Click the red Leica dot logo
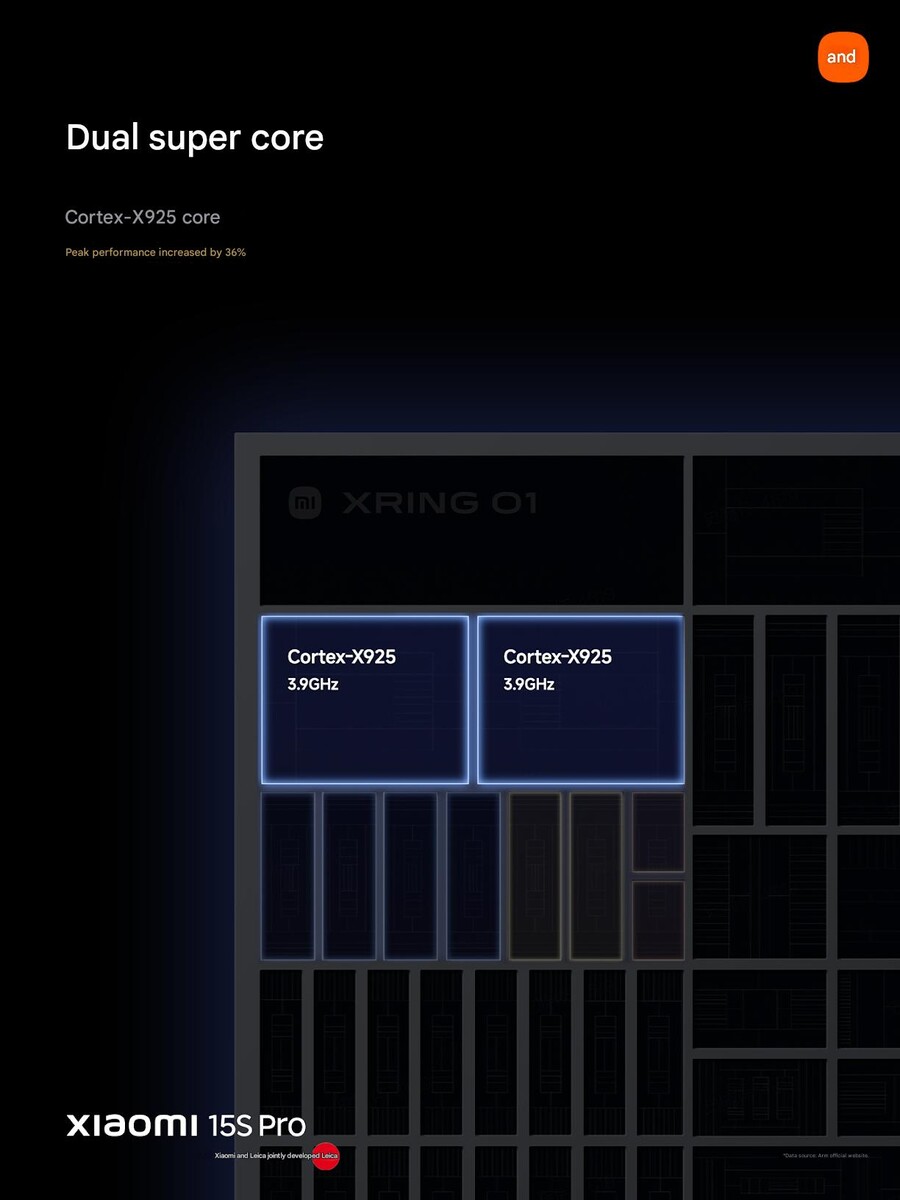The image size is (900, 1200). click(326, 1156)
